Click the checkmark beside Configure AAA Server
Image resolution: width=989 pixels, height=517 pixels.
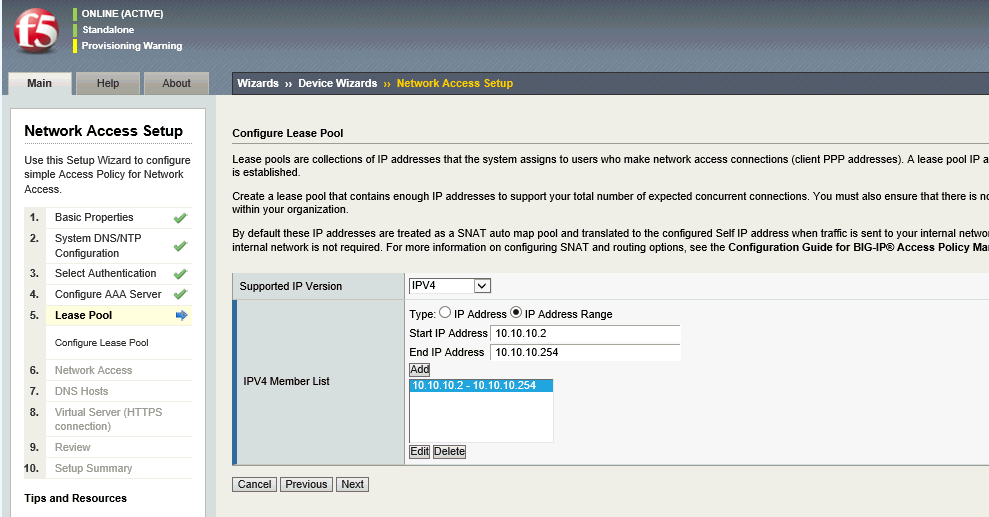(x=180, y=294)
